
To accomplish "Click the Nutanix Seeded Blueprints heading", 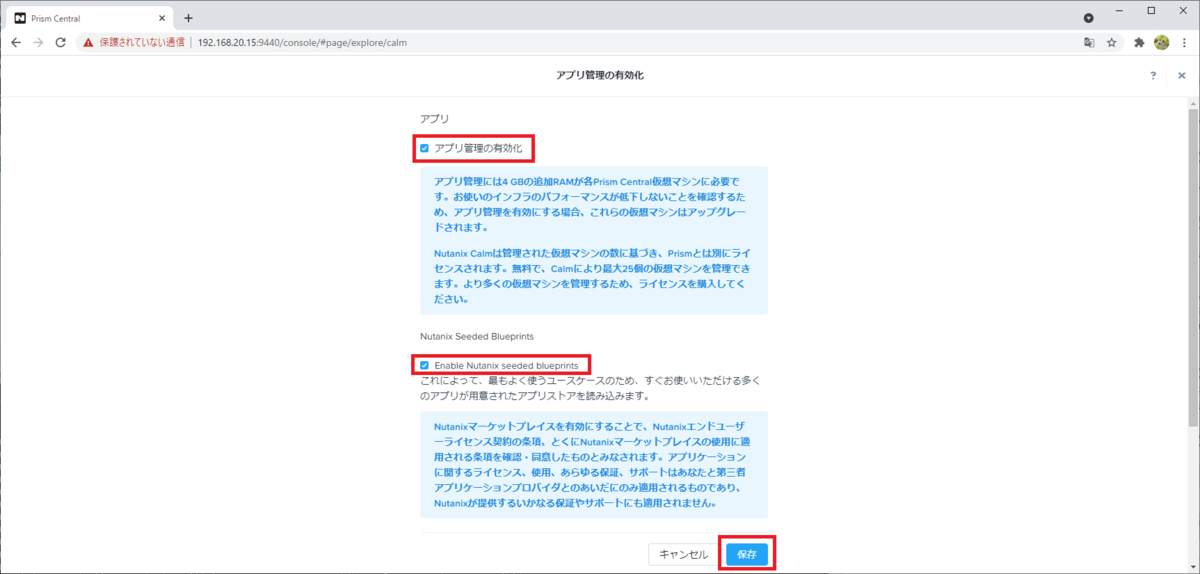I will click(x=476, y=337).
